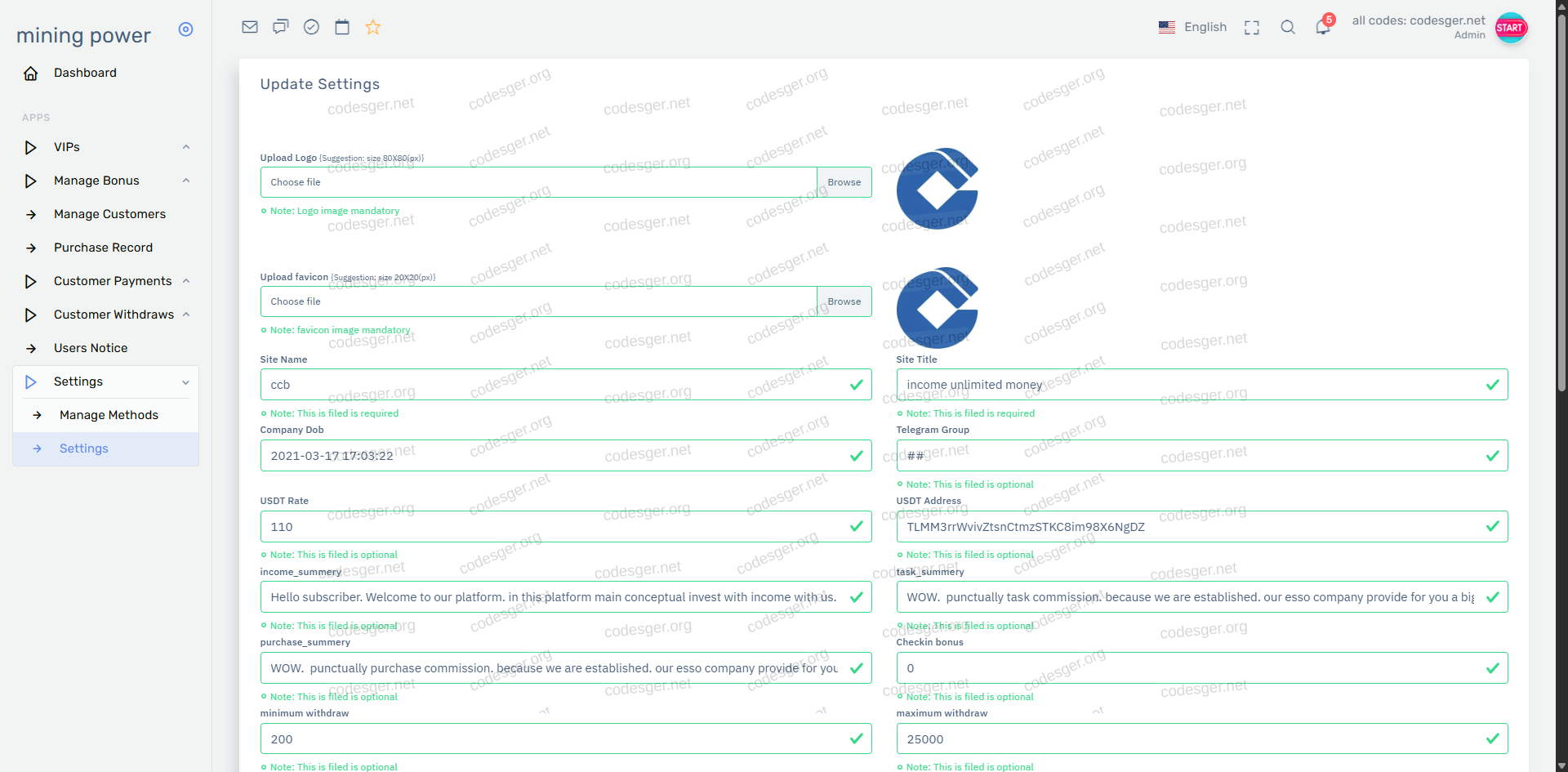This screenshot has width=1568, height=772.
Task: Browse for a favicon file to upload
Action: point(844,301)
